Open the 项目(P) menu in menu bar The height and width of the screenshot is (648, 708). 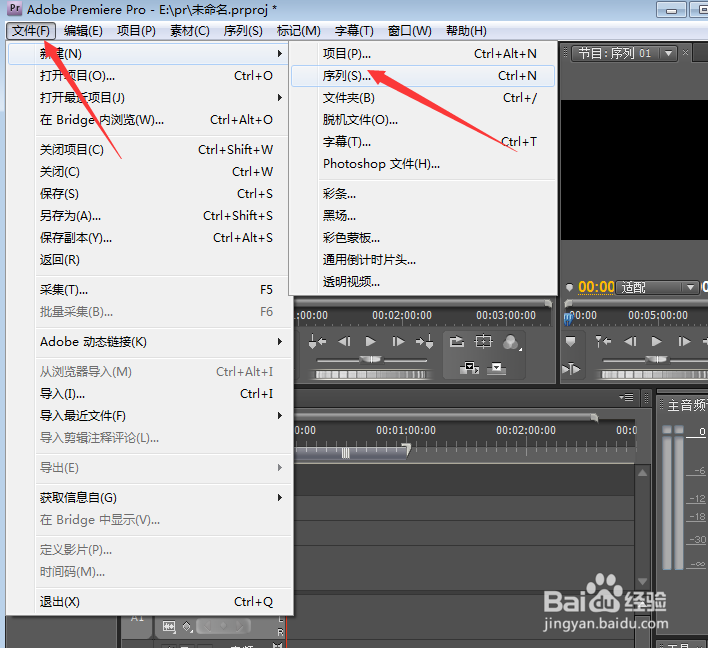click(136, 31)
